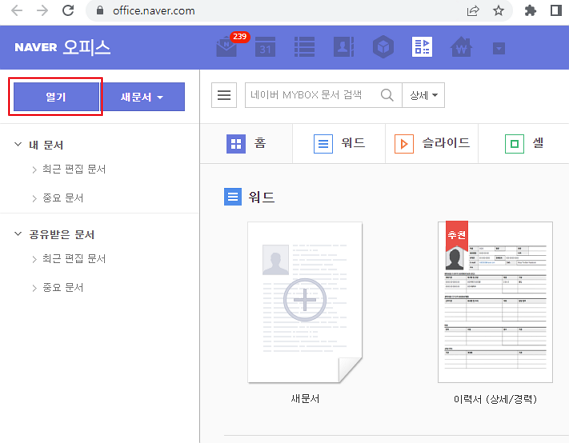This screenshot has height=443, width=569.
Task: Bookmark page with the star icon
Action: tap(499, 11)
